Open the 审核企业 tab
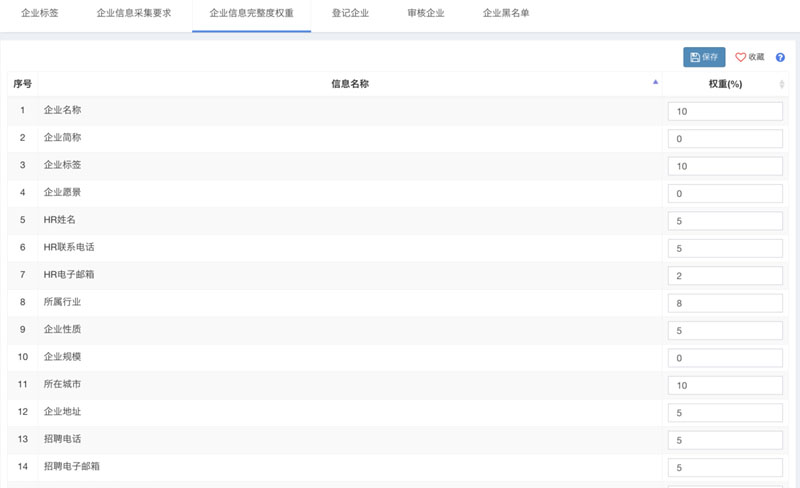The height and width of the screenshot is (488, 800). click(426, 14)
